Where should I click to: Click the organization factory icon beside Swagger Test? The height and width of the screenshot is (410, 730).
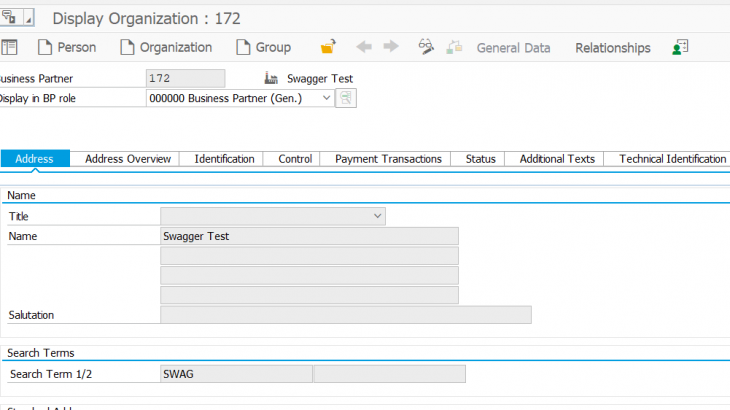point(271,78)
